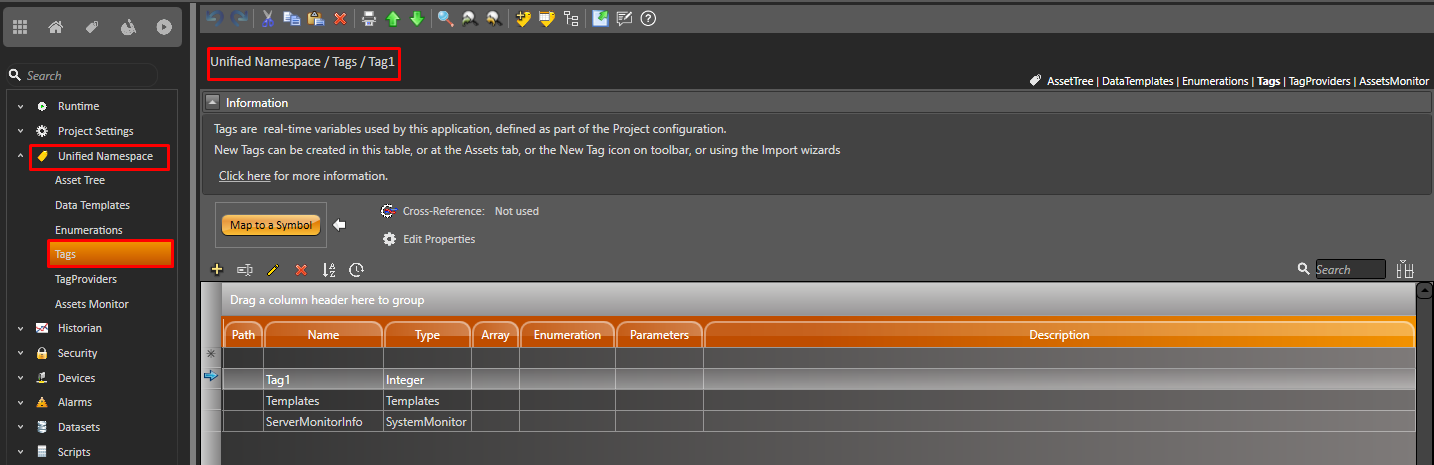1434x465 pixels.
Task: Switch to the DataTemplates tab
Action: [x=1137, y=81]
